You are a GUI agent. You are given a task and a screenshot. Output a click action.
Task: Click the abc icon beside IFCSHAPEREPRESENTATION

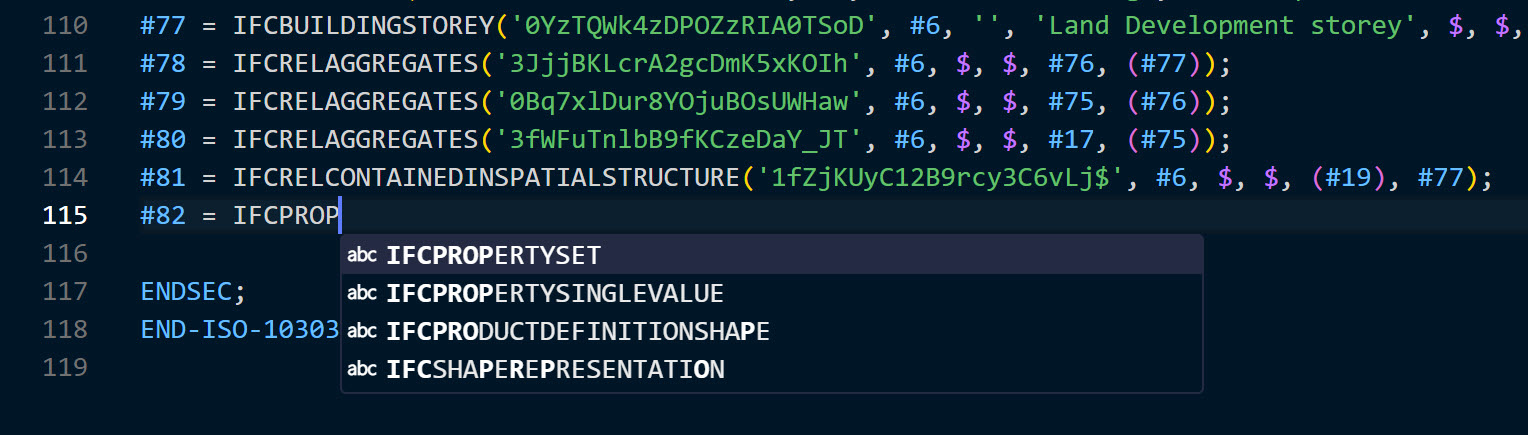[362, 369]
